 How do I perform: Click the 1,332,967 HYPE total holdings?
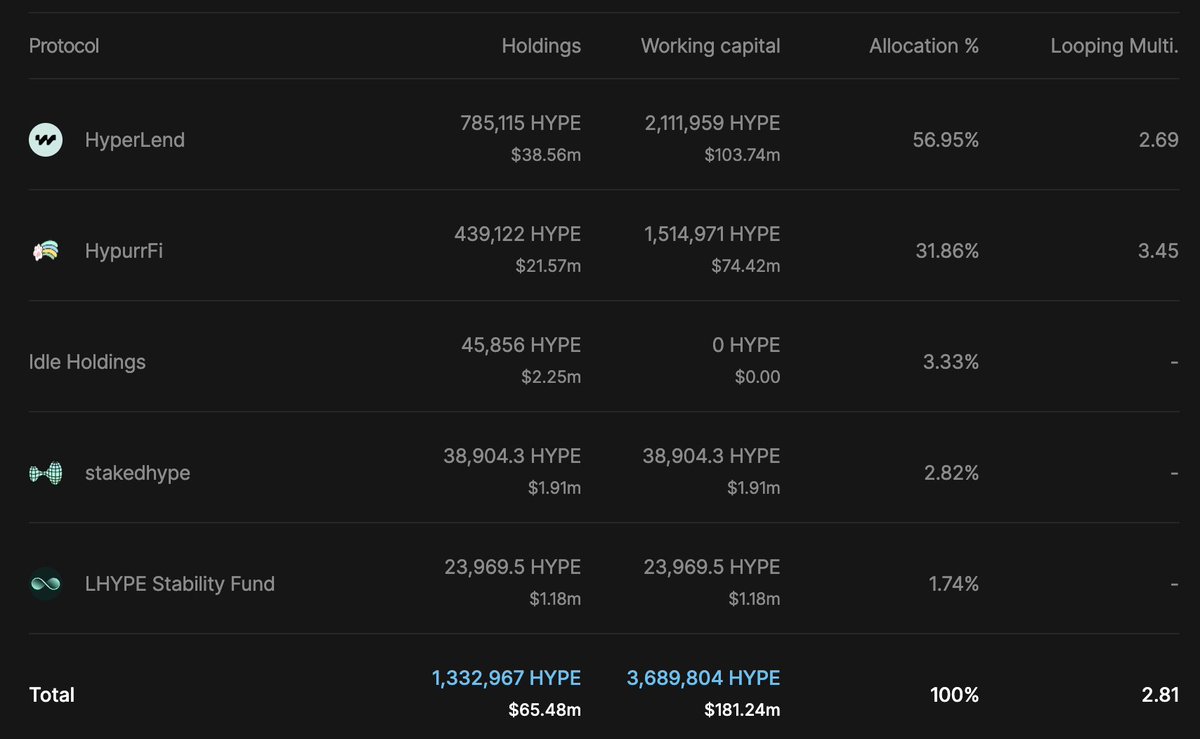pyautogui.click(x=506, y=678)
